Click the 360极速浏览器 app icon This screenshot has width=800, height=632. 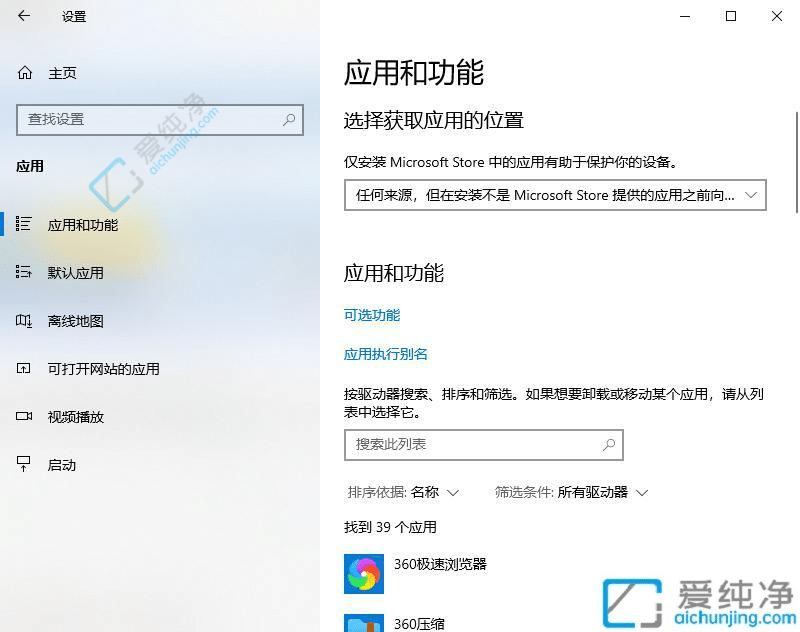pyautogui.click(x=364, y=573)
